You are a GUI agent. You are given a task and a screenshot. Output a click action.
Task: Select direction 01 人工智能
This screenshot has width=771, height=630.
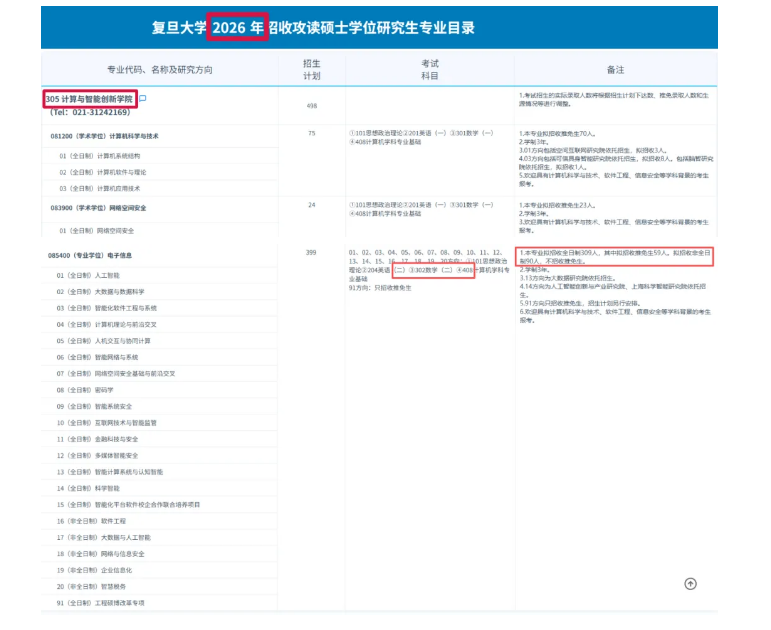88,275
